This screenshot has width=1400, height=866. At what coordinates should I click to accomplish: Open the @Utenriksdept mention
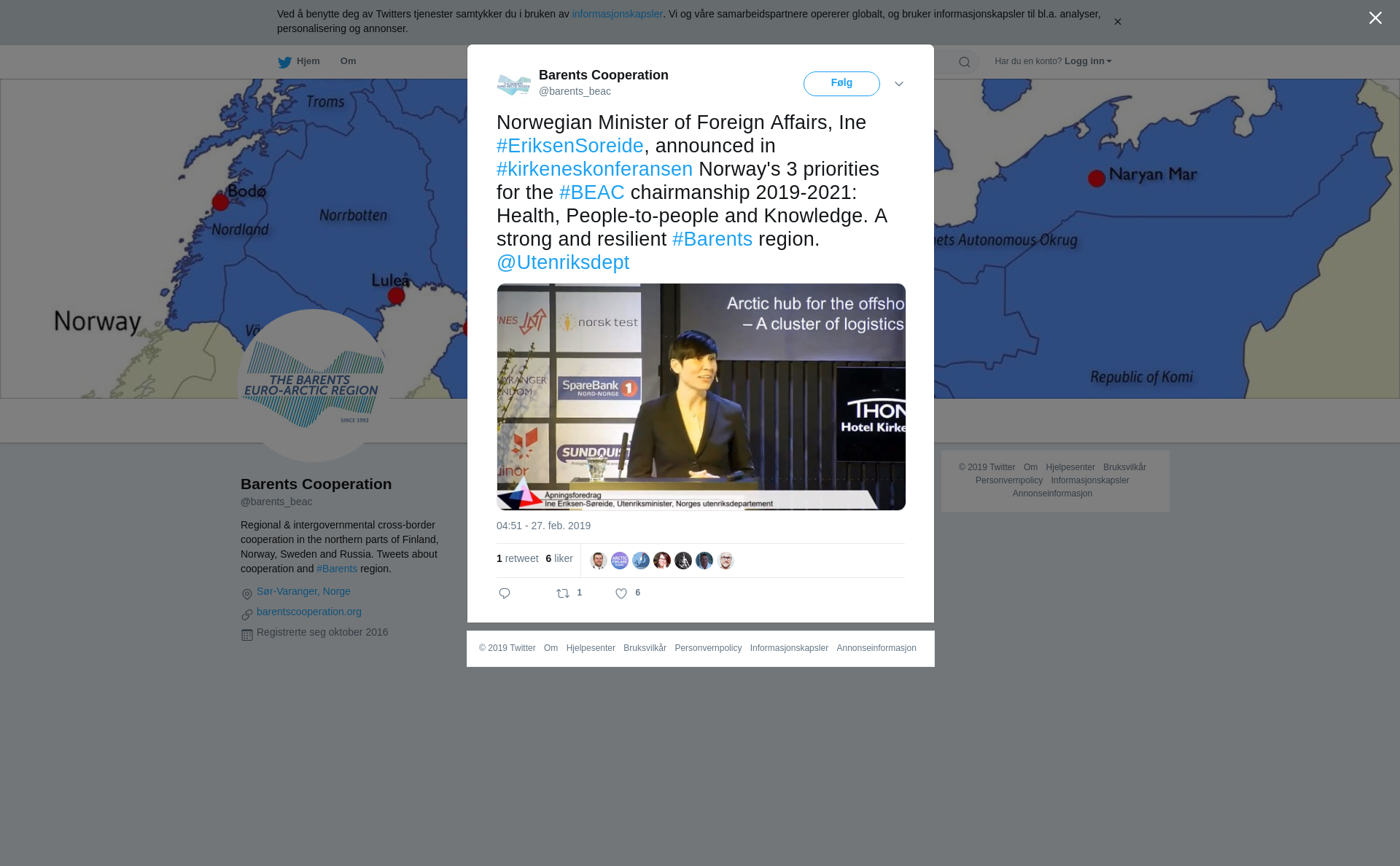563,262
